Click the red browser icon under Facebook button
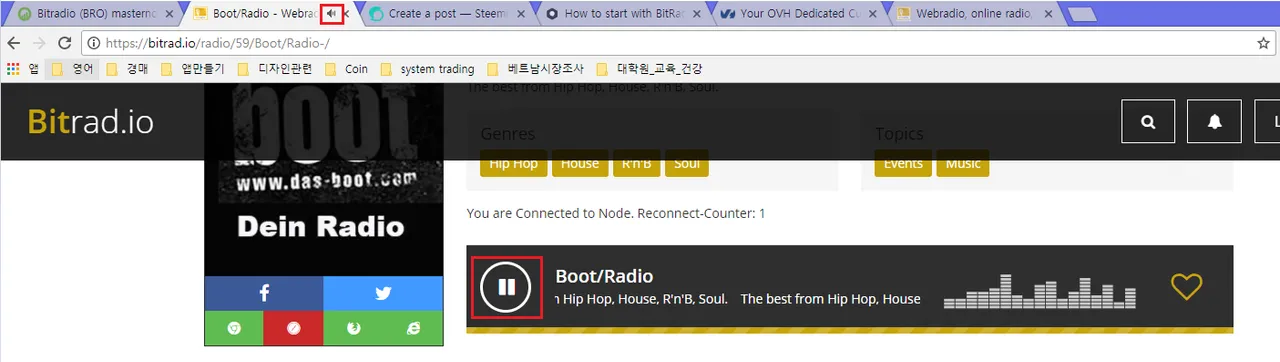Image resolution: width=1280 pixels, height=362 pixels. pyautogui.click(x=293, y=328)
